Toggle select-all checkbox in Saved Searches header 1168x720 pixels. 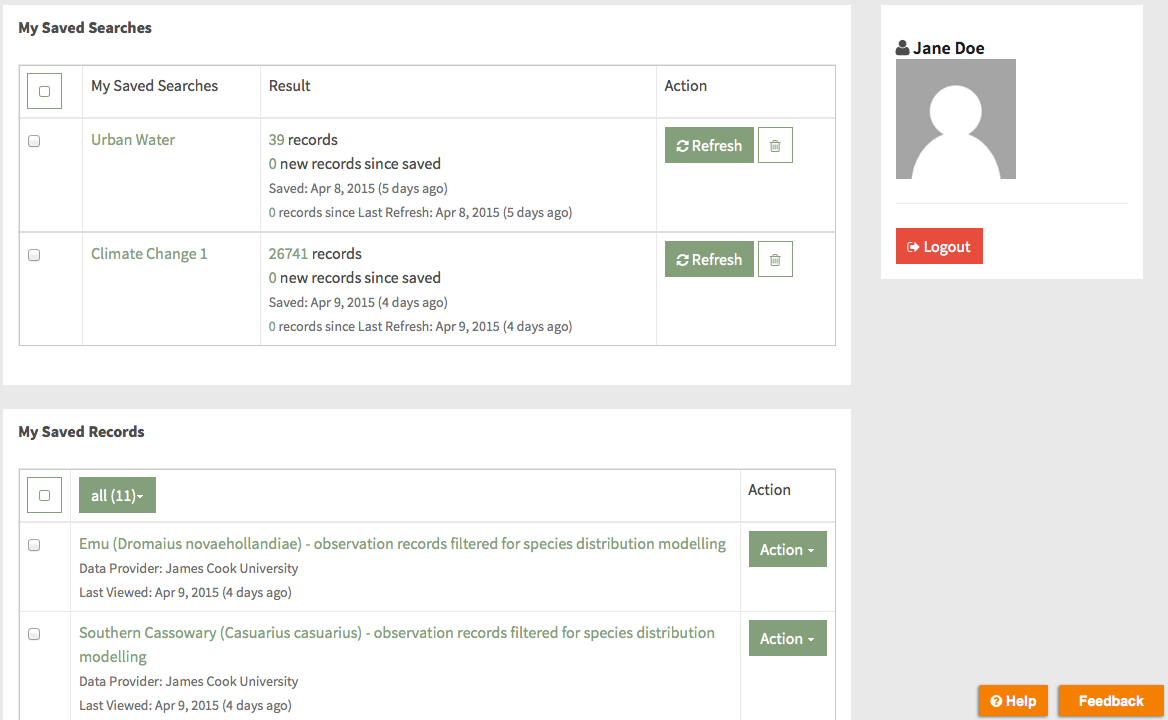tap(44, 92)
